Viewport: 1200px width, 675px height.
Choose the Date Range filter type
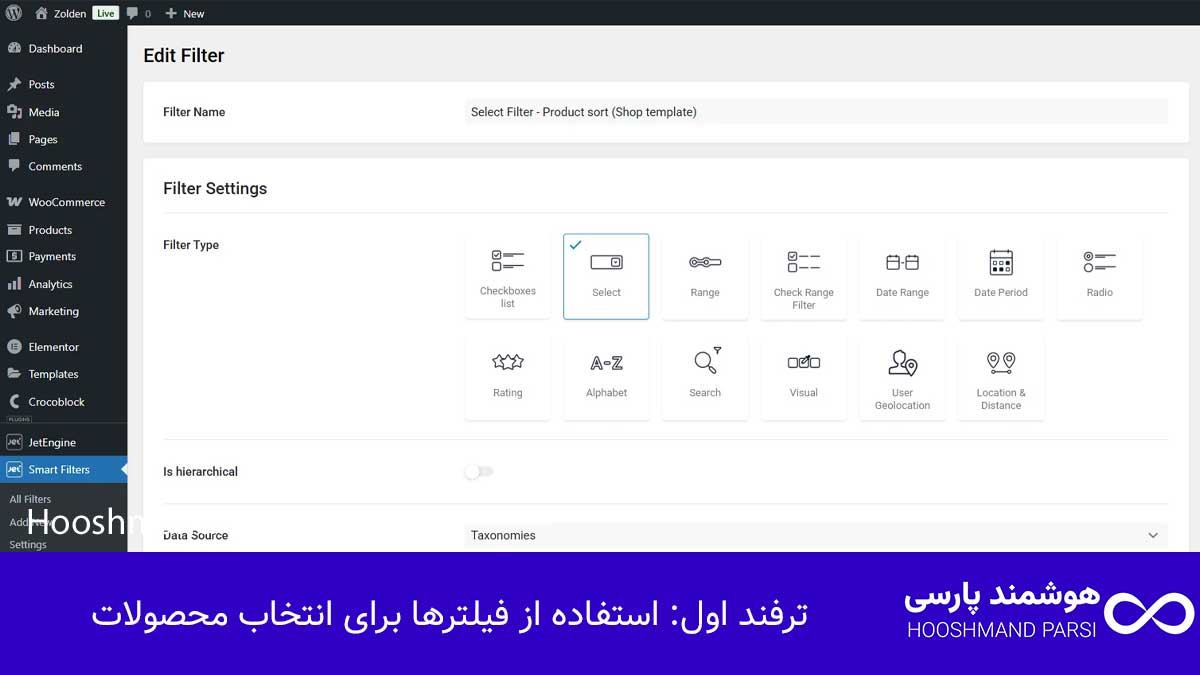(902, 276)
